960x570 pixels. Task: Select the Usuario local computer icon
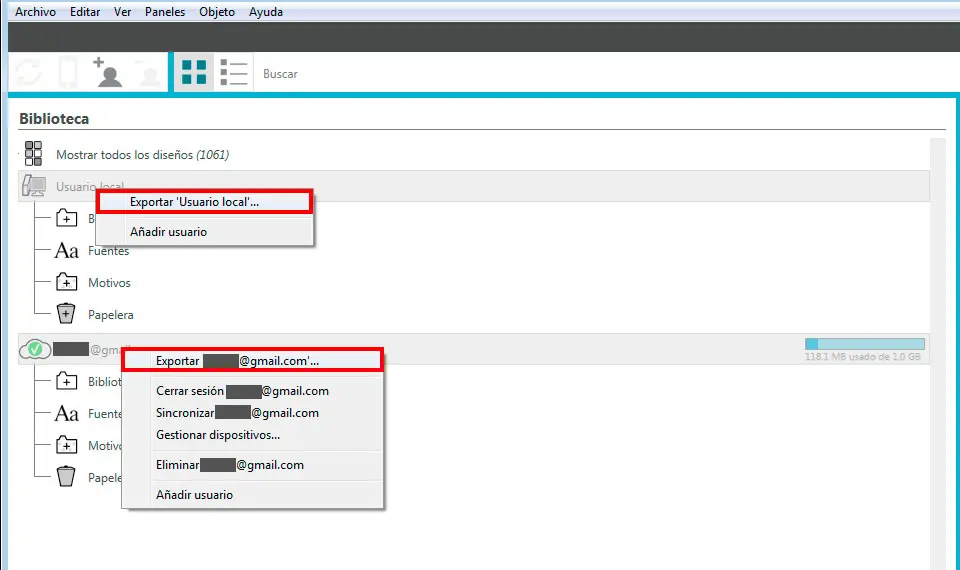click(x=33, y=186)
